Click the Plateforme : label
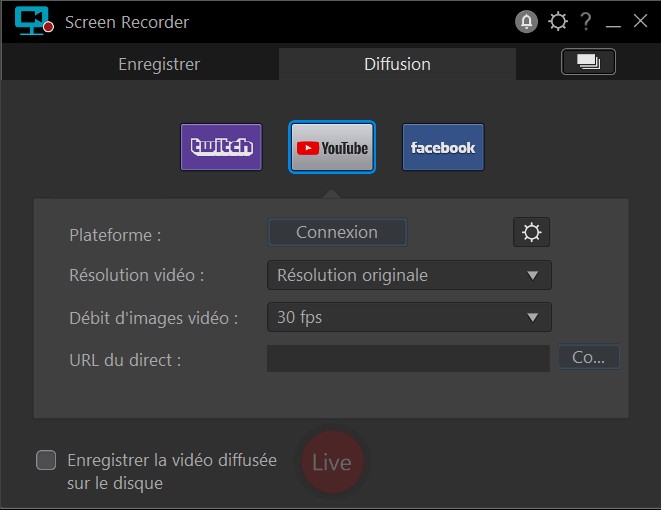This screenshot has width=661, height=510. pyautogui.click(x=115, y=235)
